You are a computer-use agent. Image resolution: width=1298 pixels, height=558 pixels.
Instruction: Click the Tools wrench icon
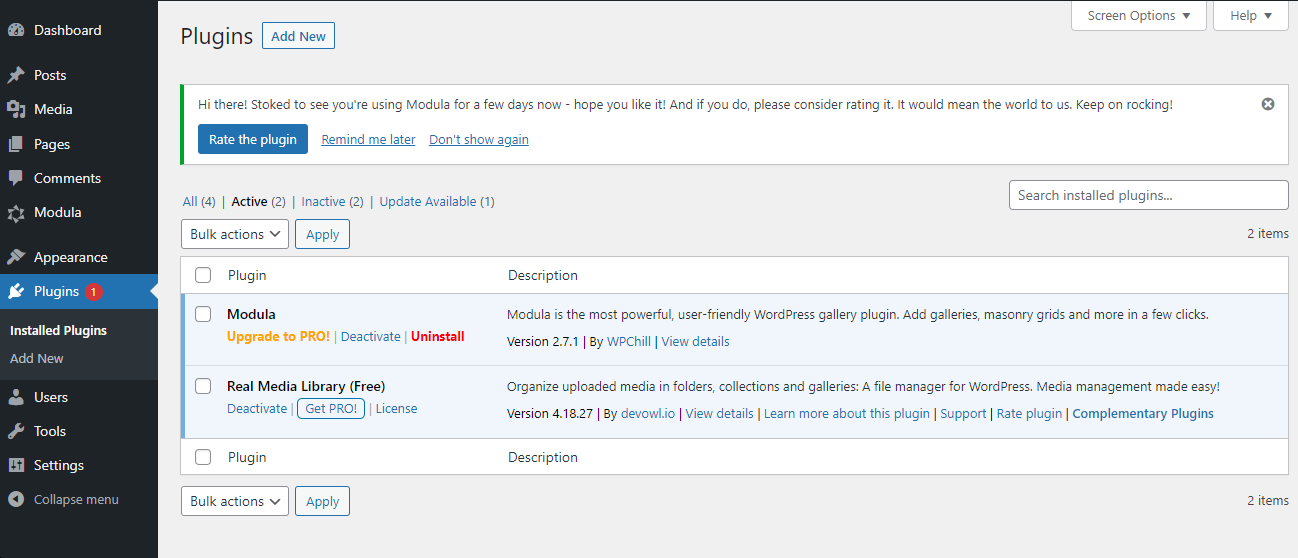[x=16, y=431]
